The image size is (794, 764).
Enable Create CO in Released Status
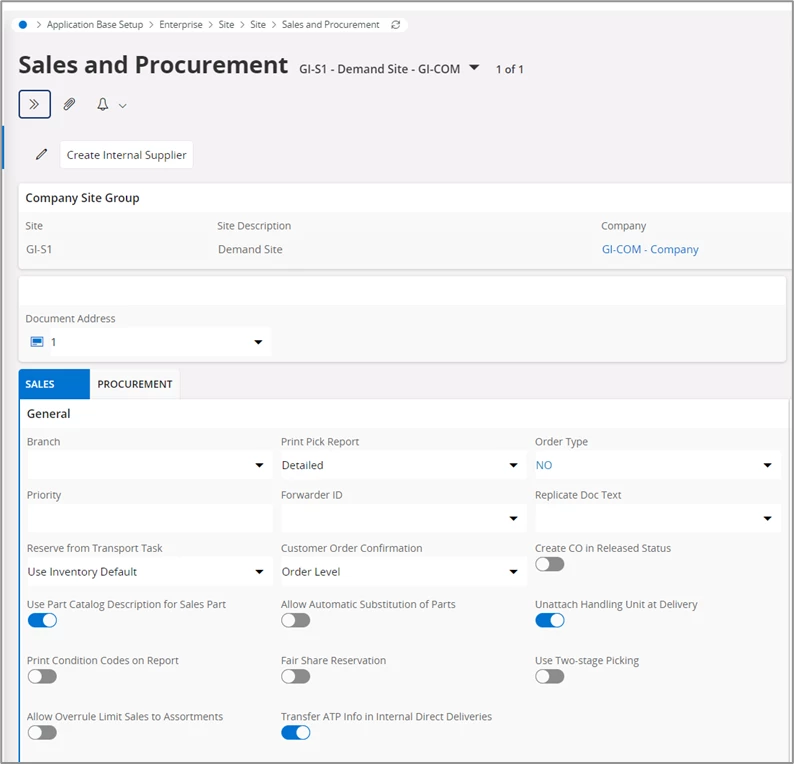coord(549,564)
